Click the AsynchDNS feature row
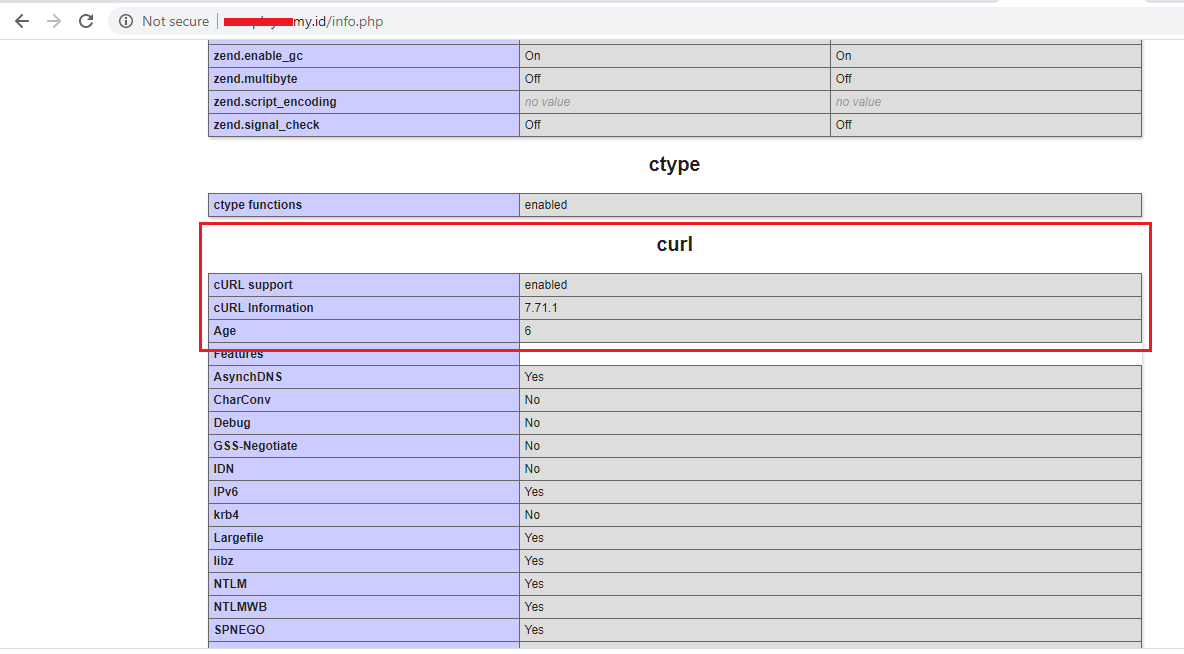The image size is (1184, 654). point(675,377)
